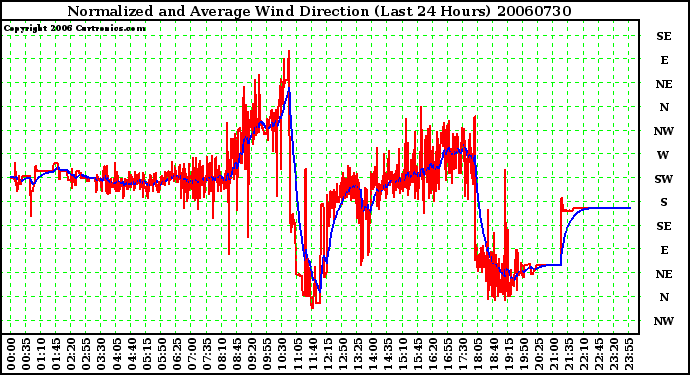Select the 02:20 time axis label
This screenshot has height=375, width=690.
(71, 354)
